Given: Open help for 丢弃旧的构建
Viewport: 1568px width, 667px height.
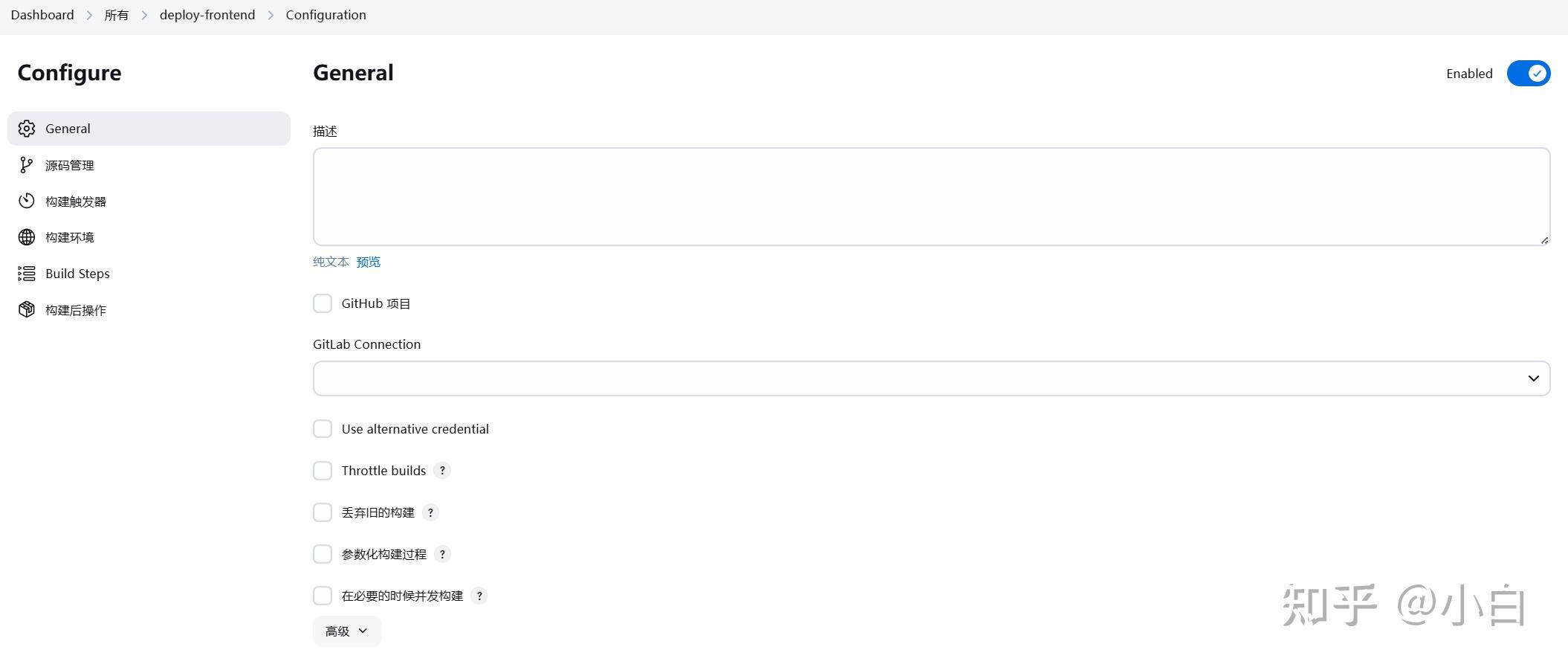Looking at the screenshot, I should coord(431,512).
